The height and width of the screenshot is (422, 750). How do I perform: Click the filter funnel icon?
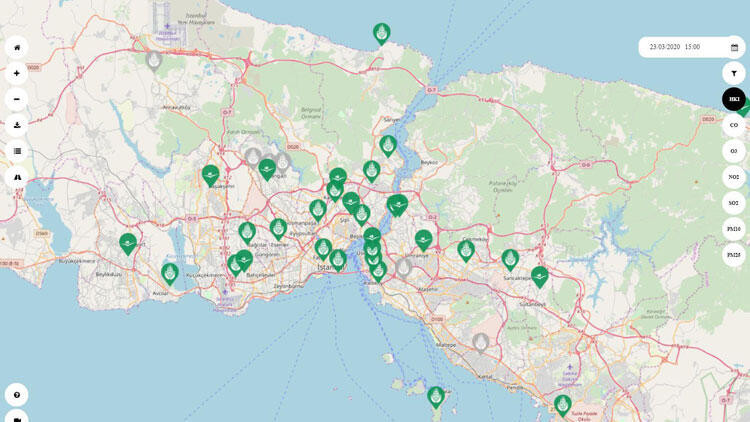point(734,73)
